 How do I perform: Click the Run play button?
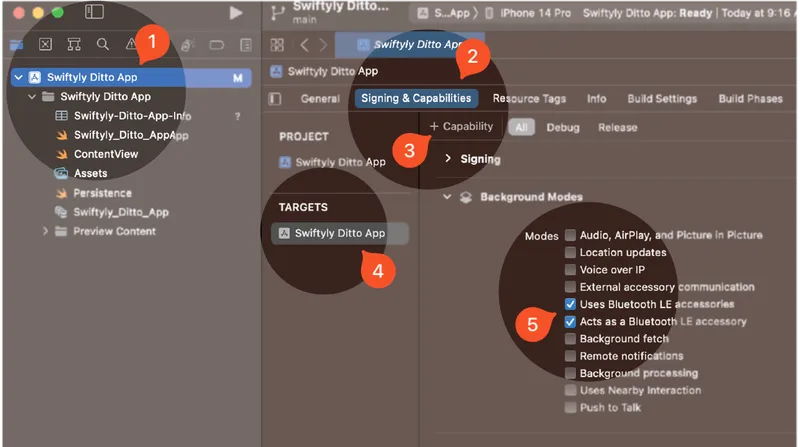point(235,13)
